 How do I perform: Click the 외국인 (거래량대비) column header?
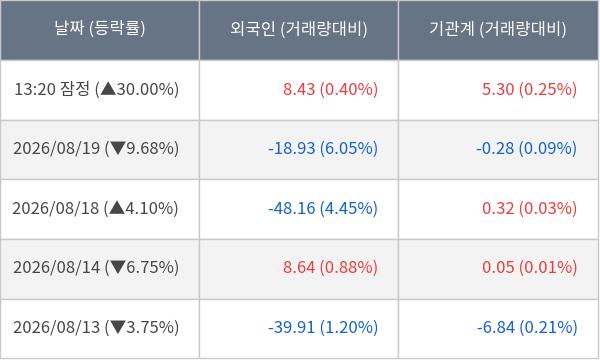(x=299, y=30)
